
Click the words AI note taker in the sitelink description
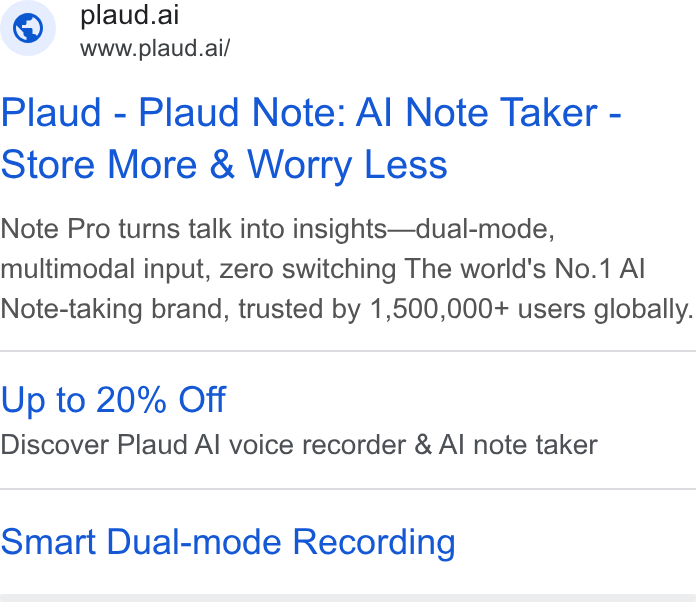point(518,445)
